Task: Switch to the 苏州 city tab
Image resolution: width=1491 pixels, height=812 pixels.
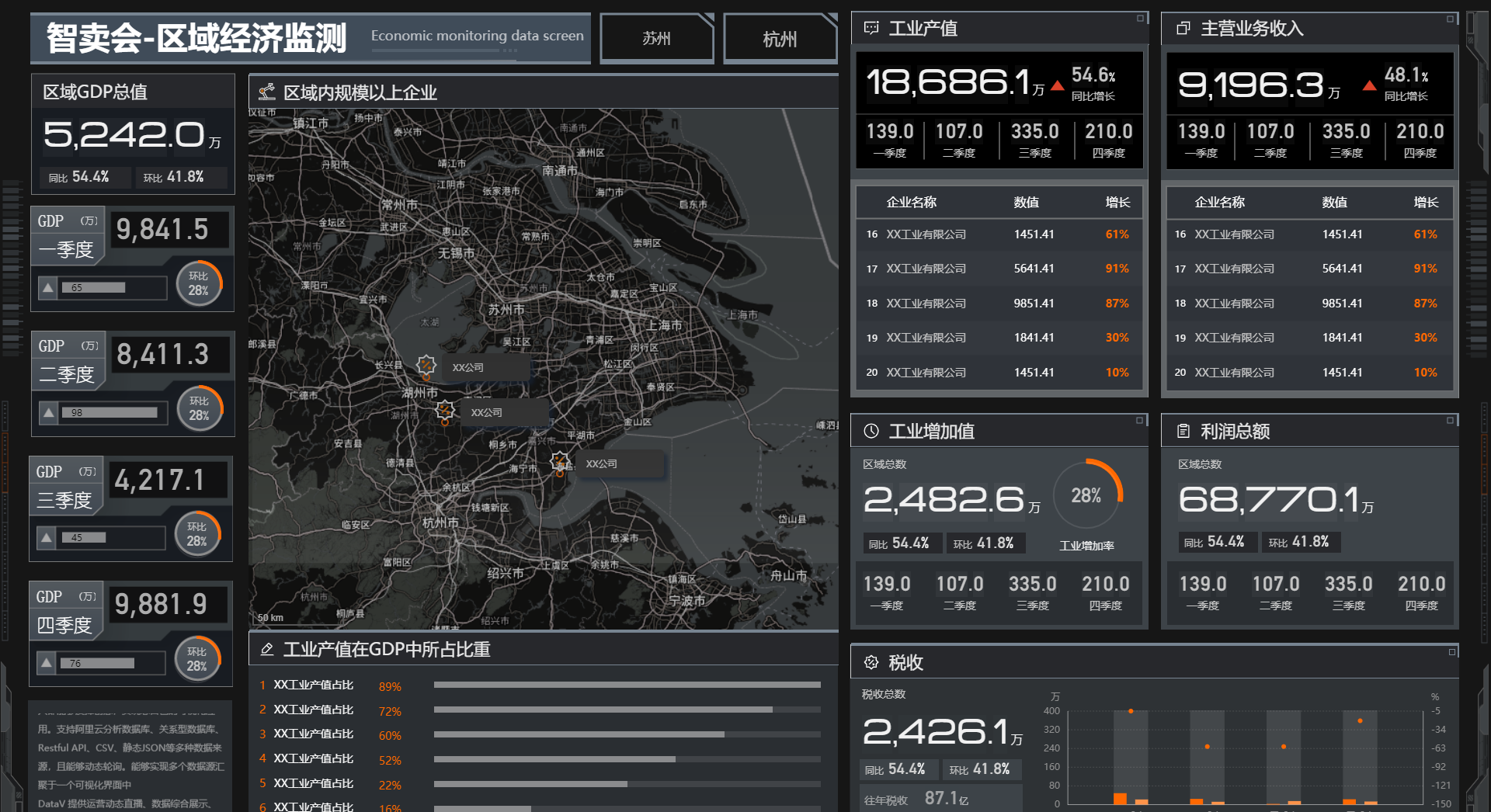Action: pyautogui.click(x=657, y=38)
